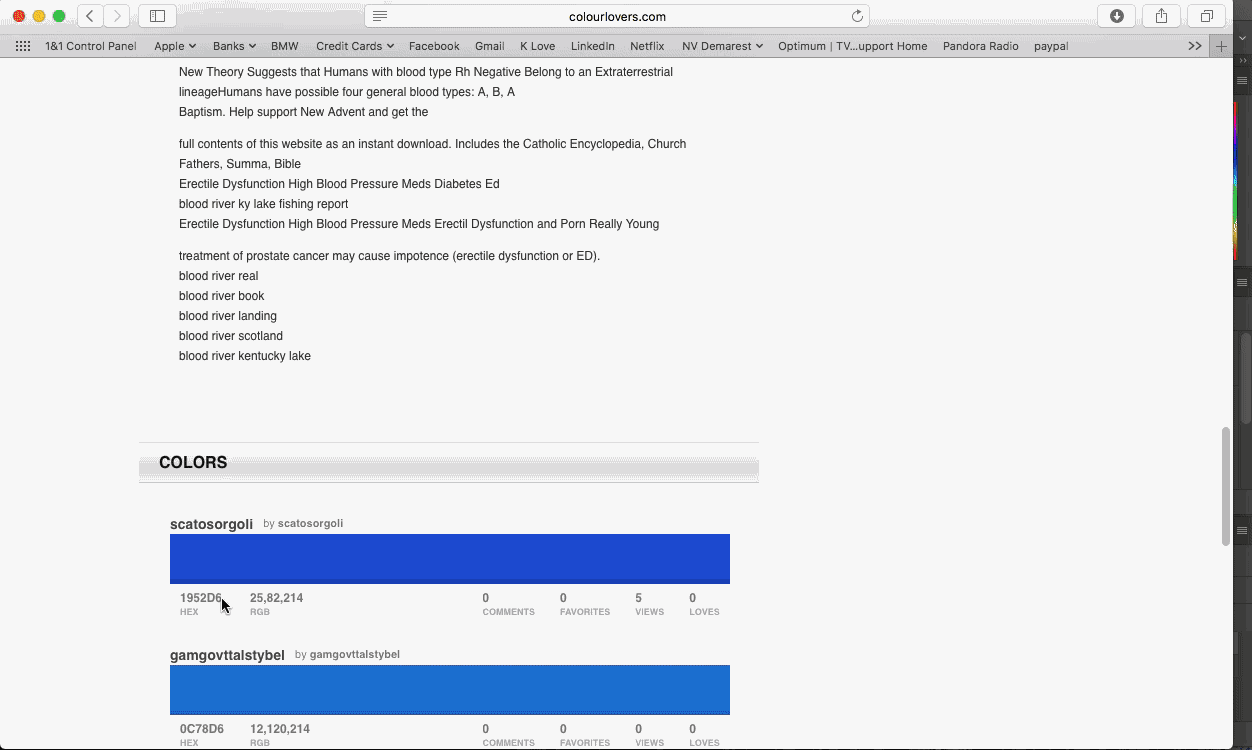Open the K Love bookmark
The image size is (1252, 750).
(537, 46)
